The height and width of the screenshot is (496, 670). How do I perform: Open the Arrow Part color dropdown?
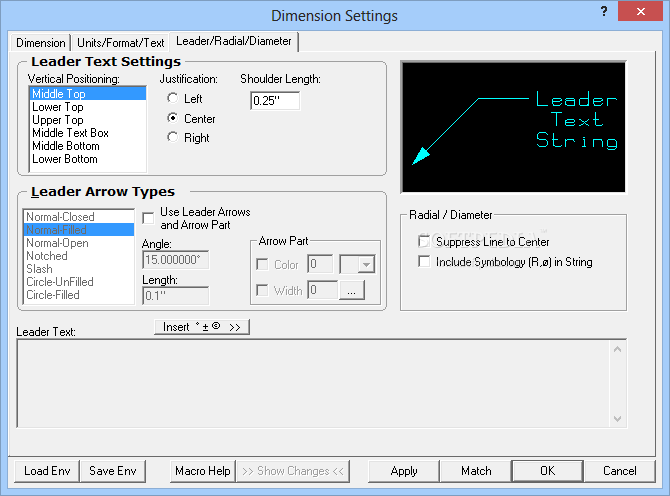(x=366, y=264)
